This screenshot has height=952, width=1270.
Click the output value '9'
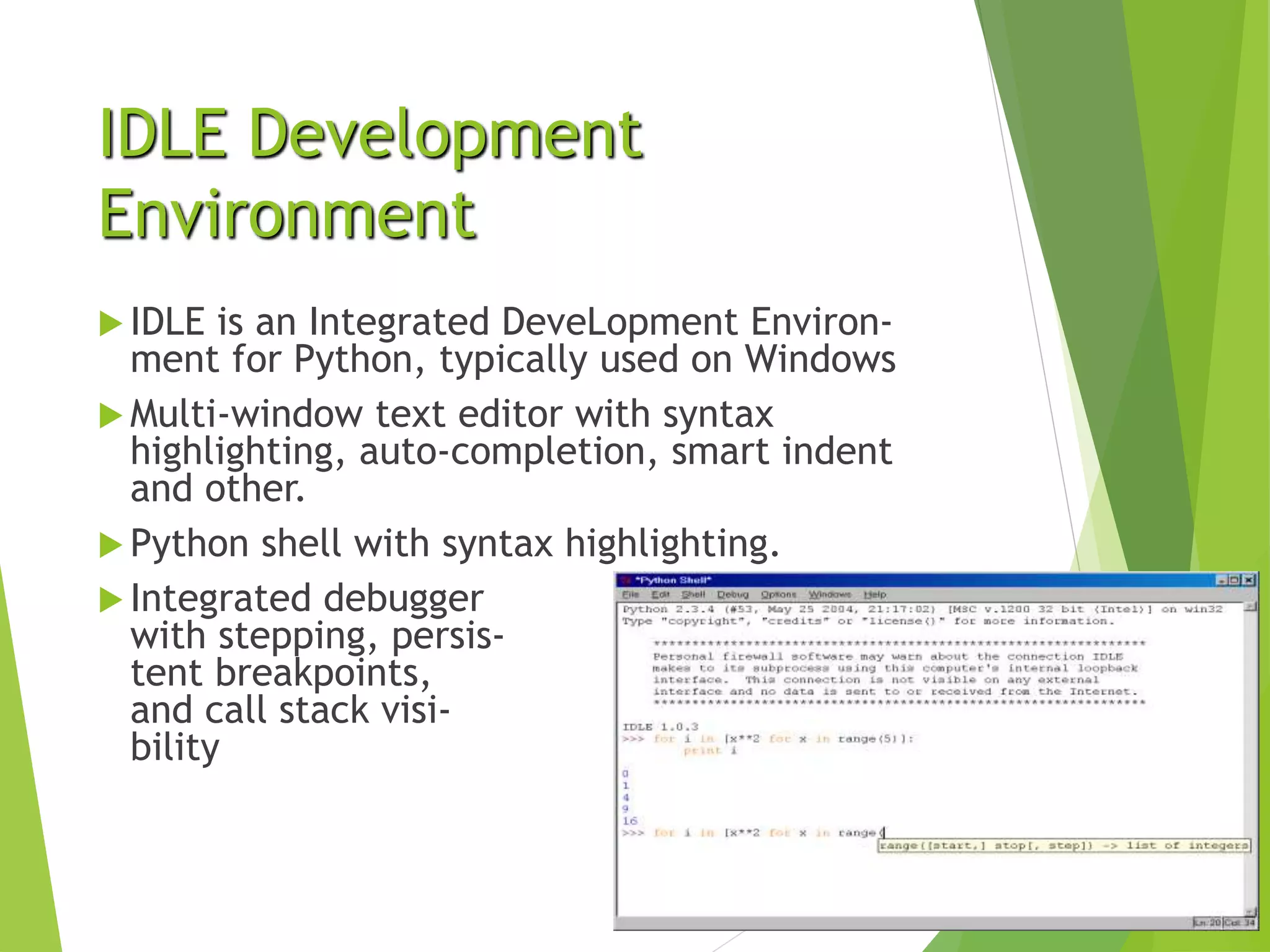tap(626, 809)
